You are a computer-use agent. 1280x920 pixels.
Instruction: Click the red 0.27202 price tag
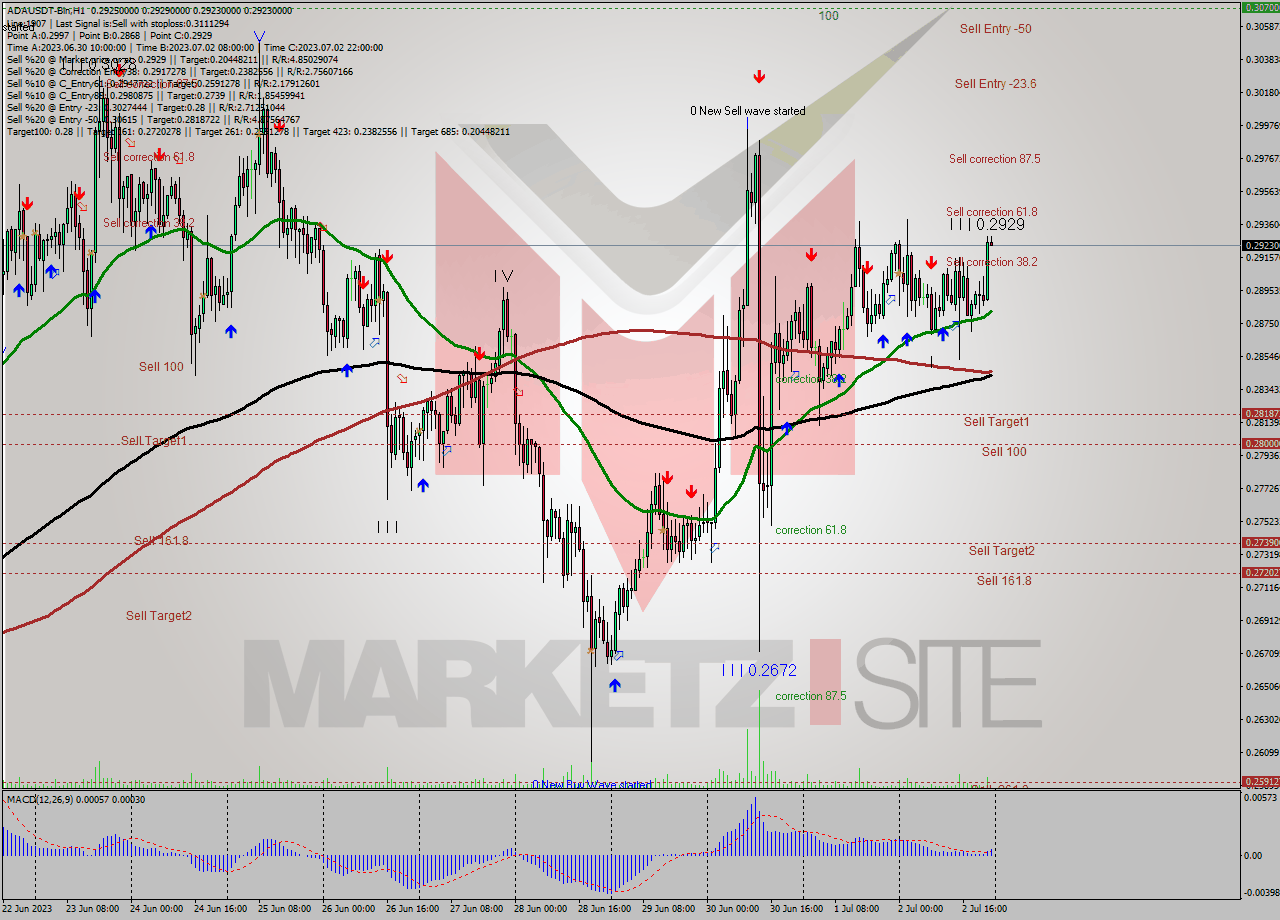point(1259,572)
